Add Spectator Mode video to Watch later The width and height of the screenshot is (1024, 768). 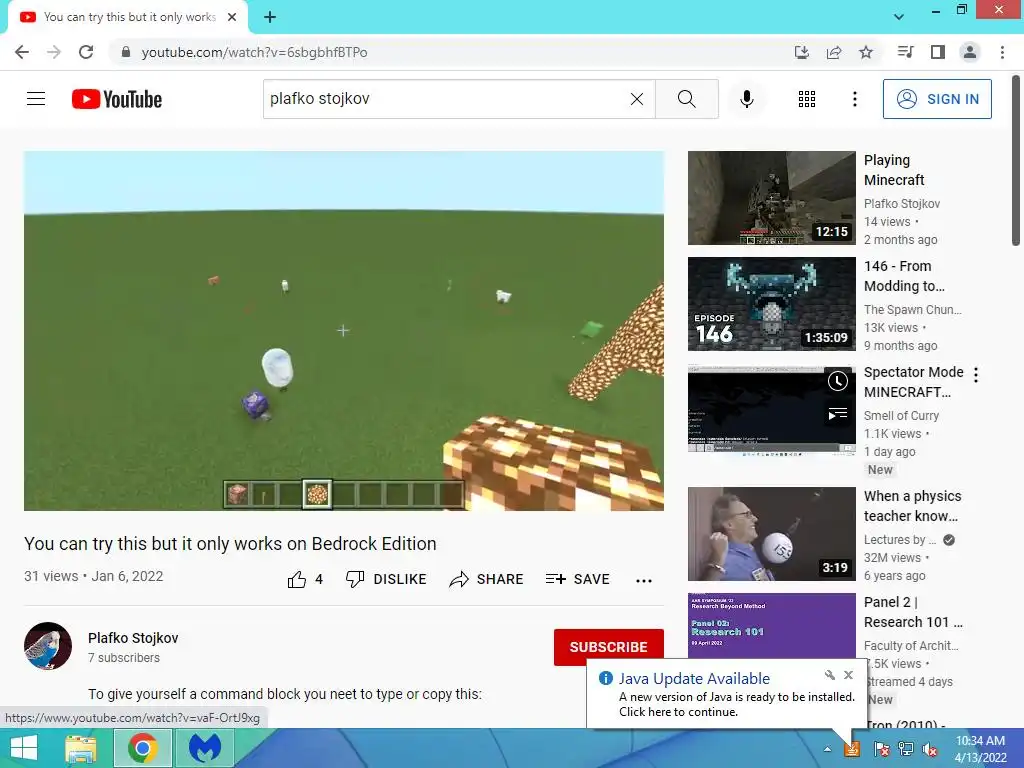pyautogui.click(x=838, y=381)
